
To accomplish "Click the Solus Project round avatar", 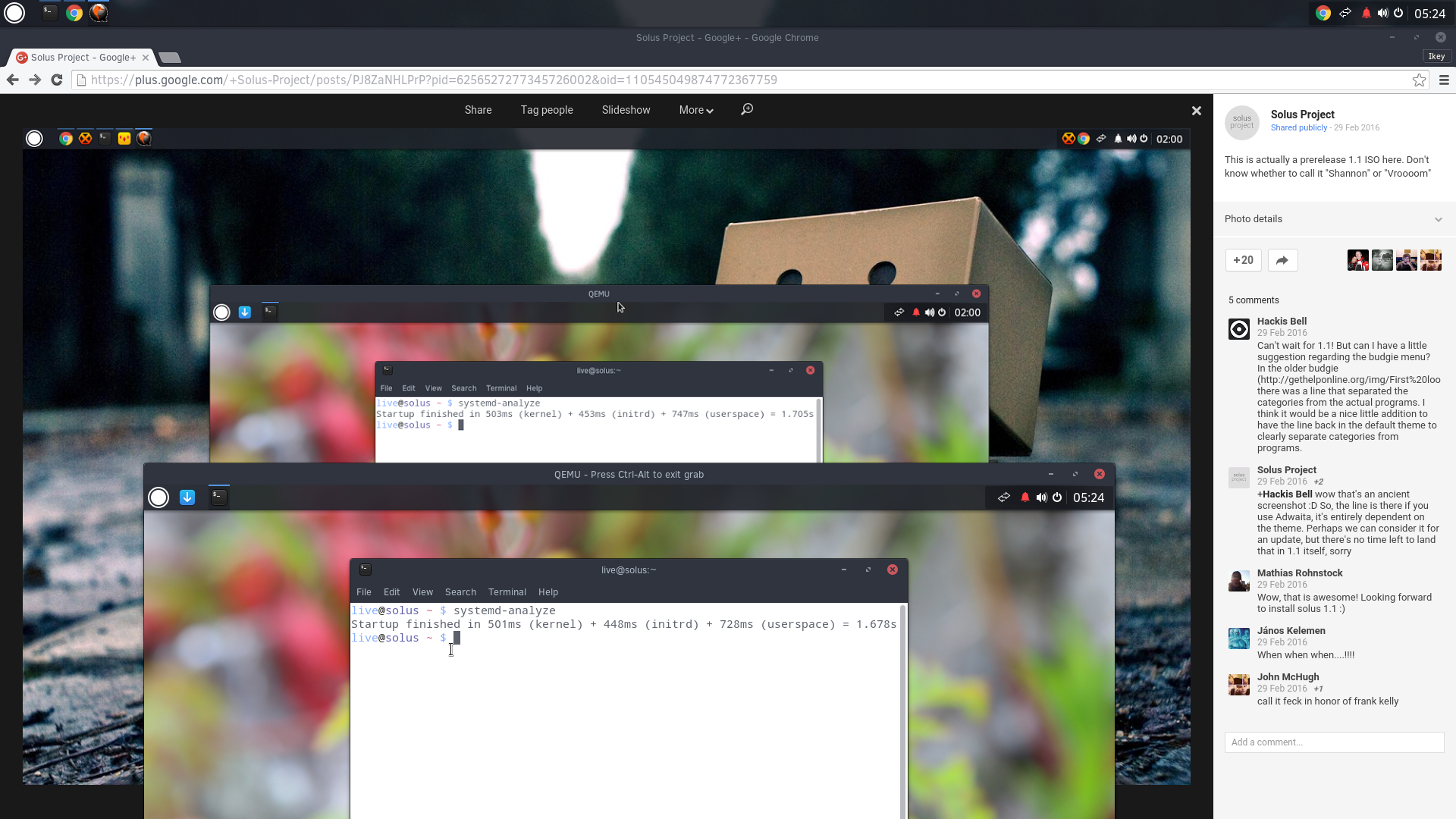I will tap(1242, 122).
